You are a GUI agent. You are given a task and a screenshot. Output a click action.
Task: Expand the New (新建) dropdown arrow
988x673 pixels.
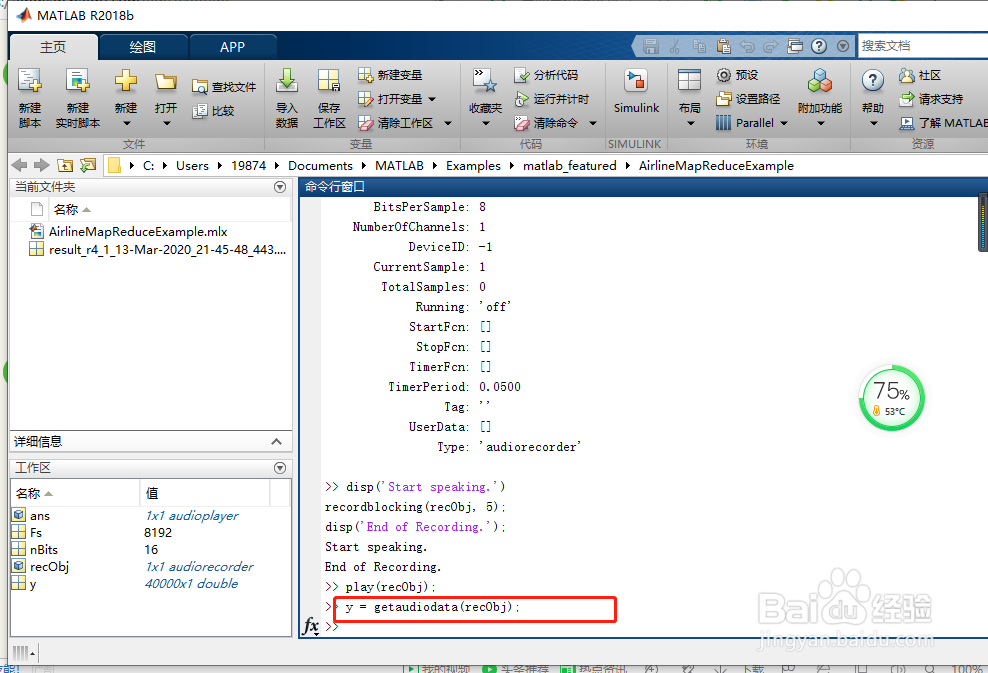[x=126, y=124]
